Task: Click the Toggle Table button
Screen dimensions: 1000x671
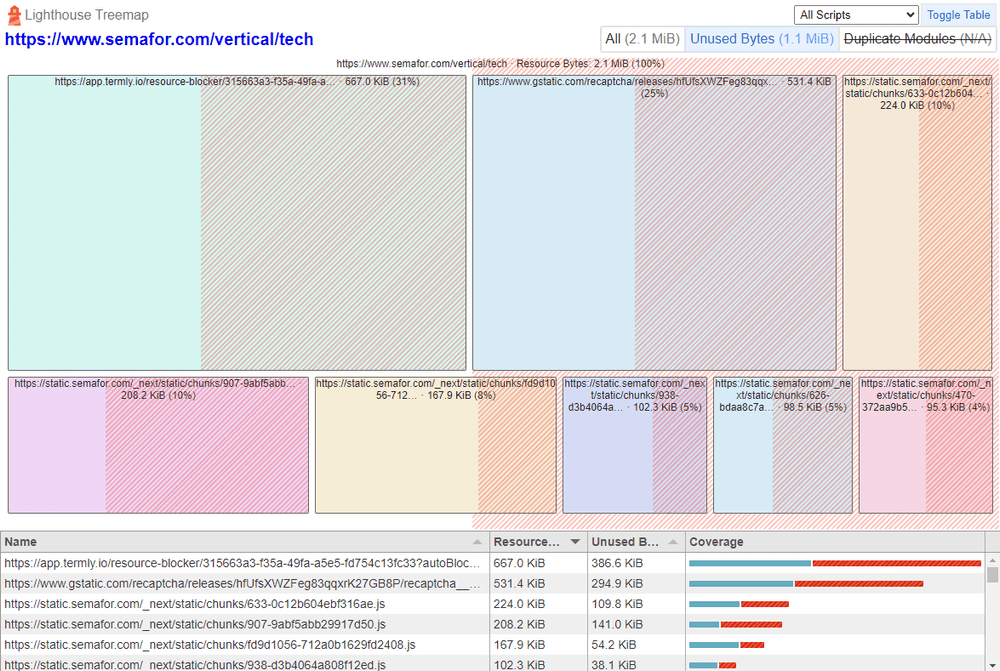Action: [x=958, y=15]
